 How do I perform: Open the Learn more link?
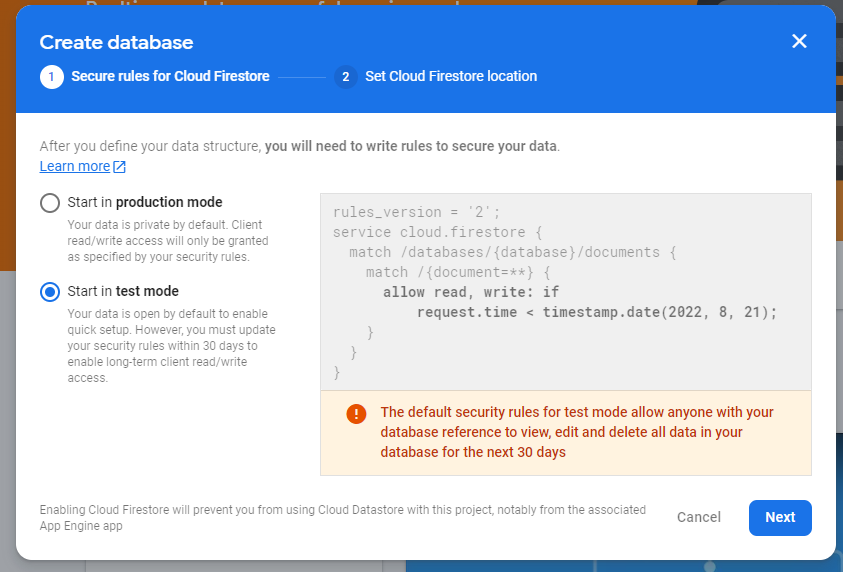click(75, 166)
